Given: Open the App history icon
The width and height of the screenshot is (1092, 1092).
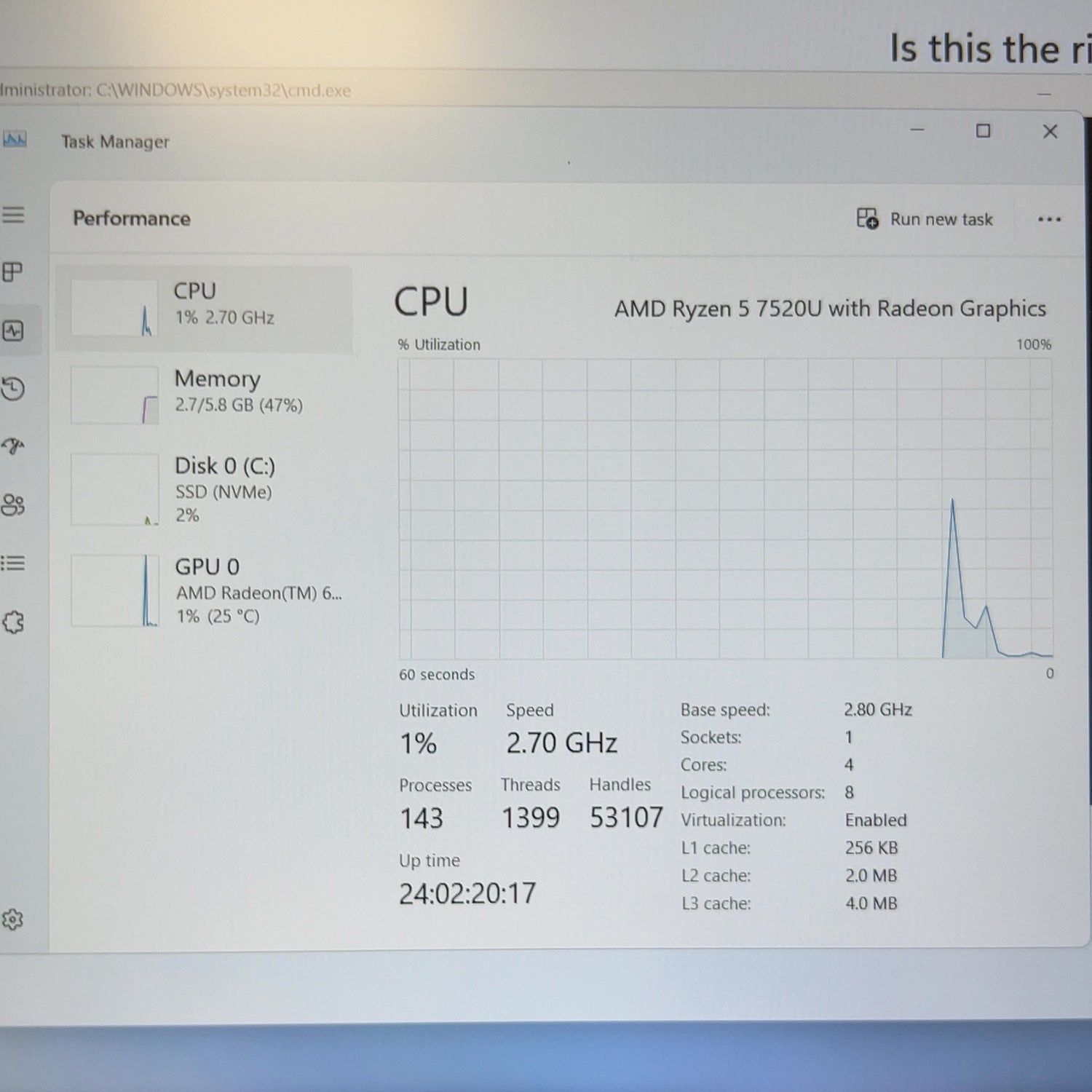Looking at the screenshot, I should 13,388.
